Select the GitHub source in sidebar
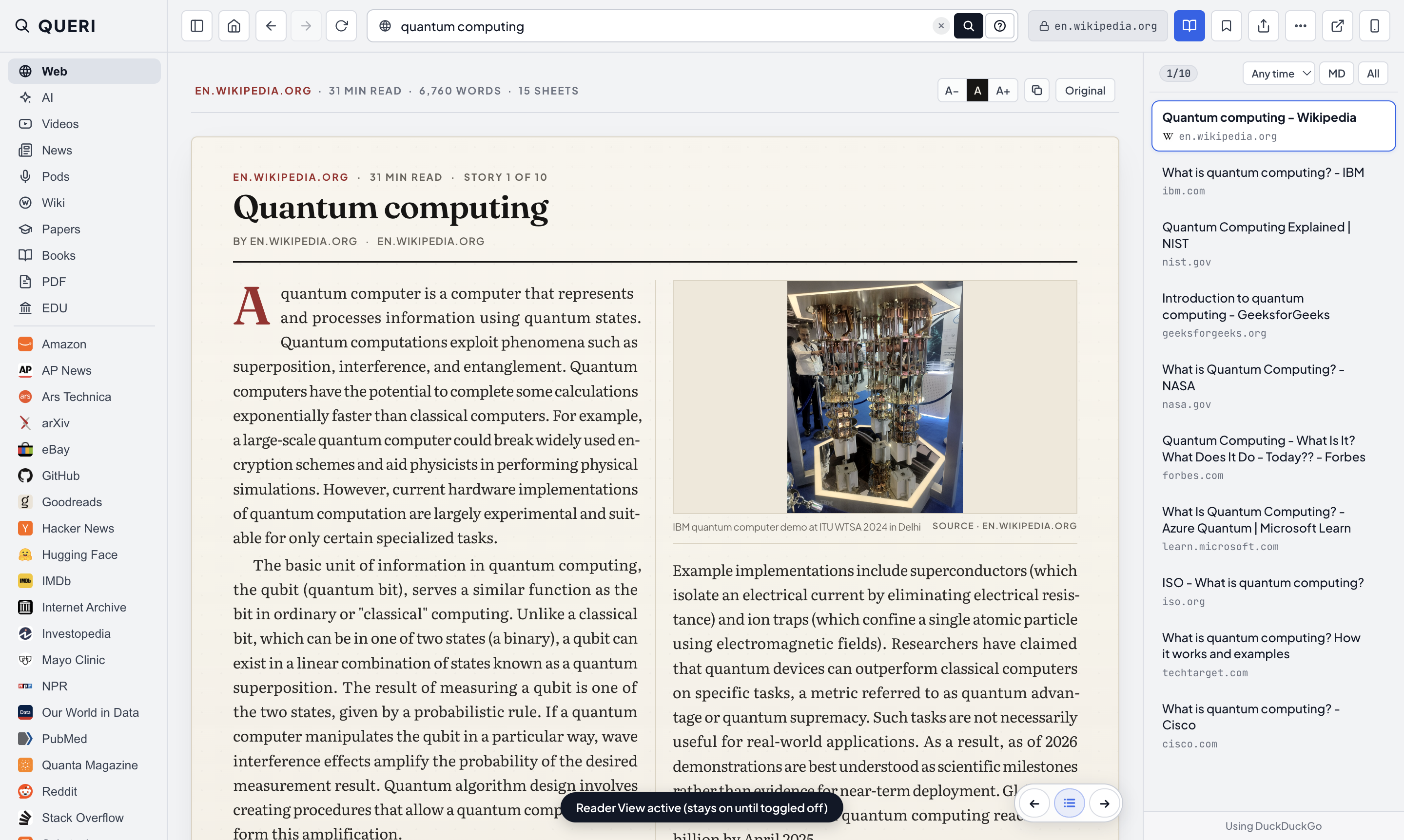The width and height of the screenshot is (1404, 840). click(x=84, y=476)
